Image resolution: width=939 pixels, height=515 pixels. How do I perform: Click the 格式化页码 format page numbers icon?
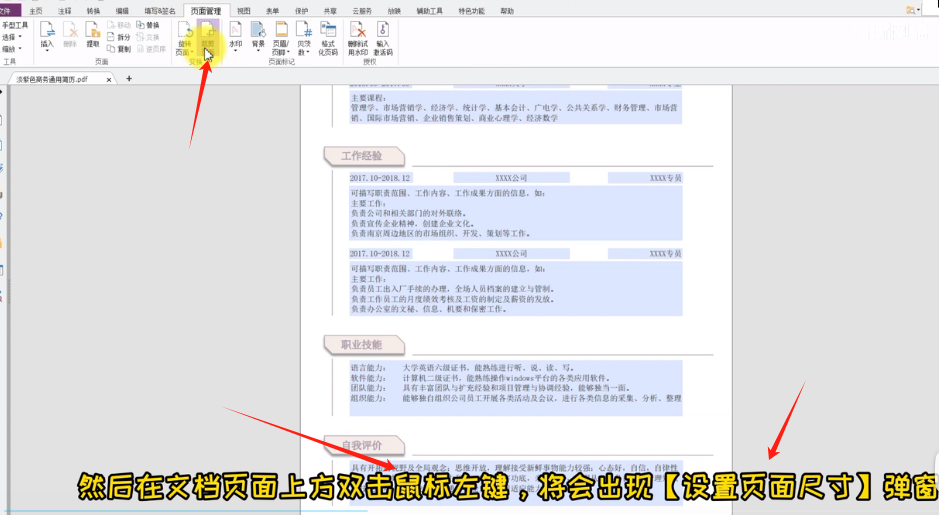[328, 38]
